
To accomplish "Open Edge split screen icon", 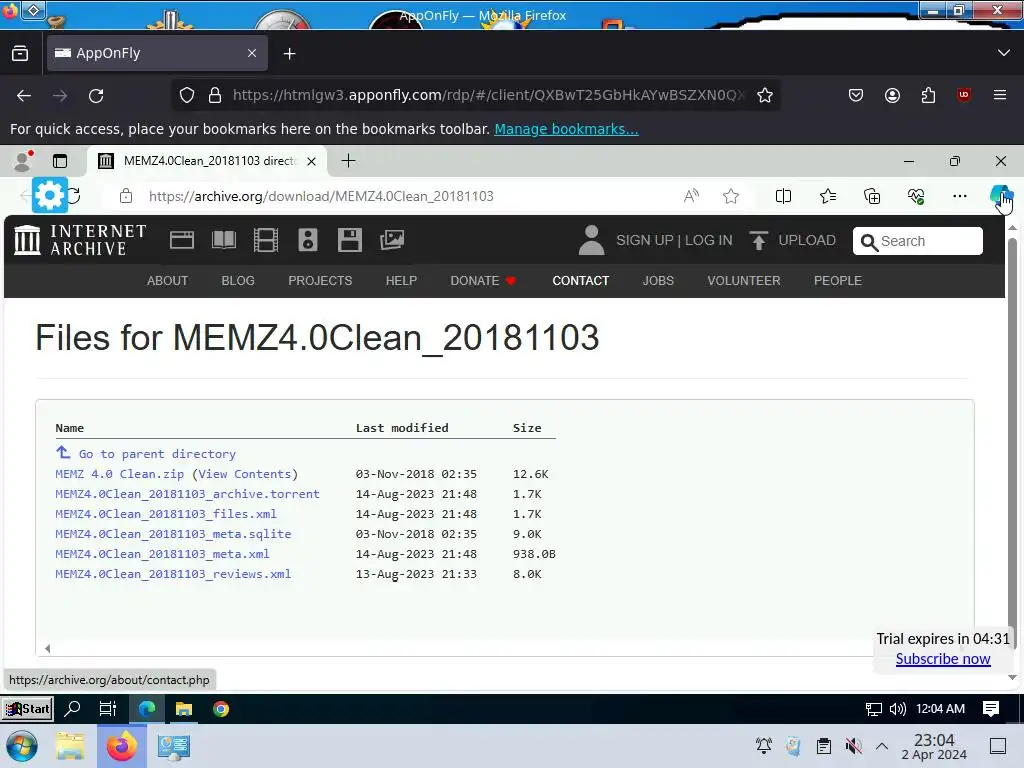I will coord(783,196).
